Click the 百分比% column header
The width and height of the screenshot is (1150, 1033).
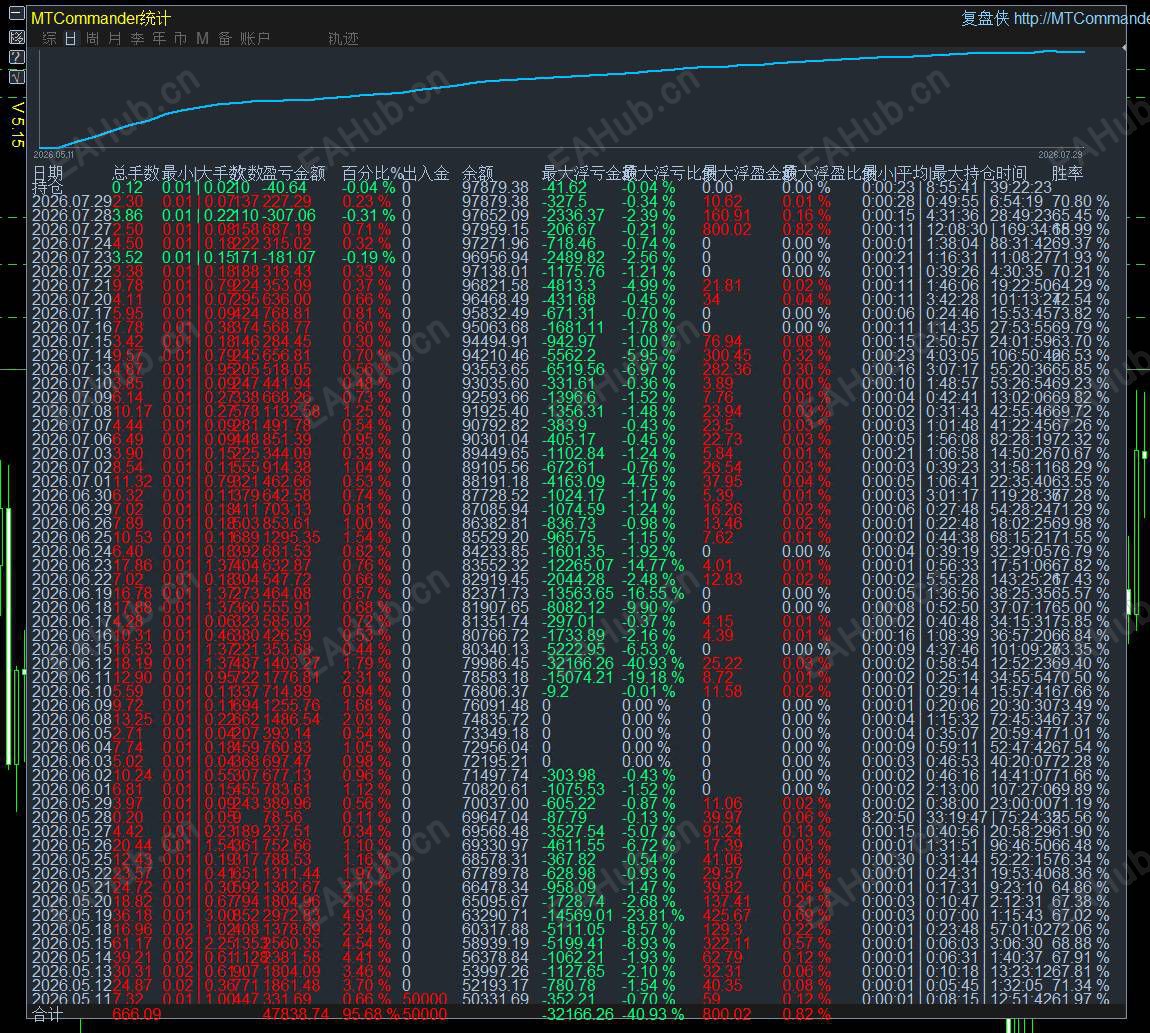[x=373, y=173]
